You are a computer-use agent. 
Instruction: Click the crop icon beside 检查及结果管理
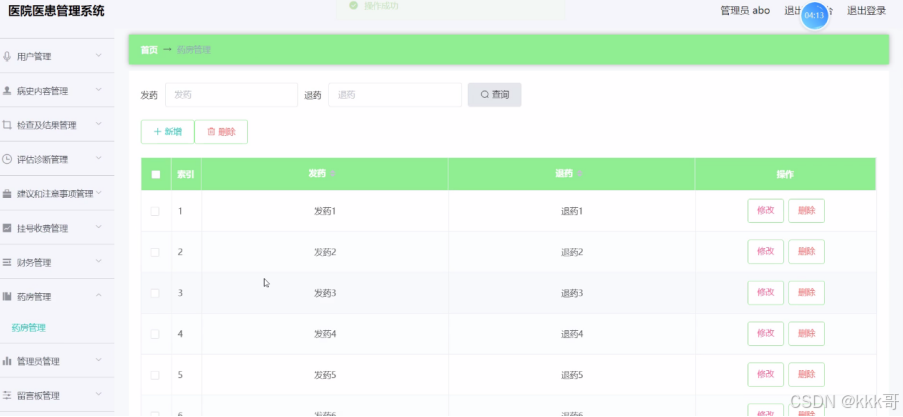pyautogui.click(x=7, y=124)
